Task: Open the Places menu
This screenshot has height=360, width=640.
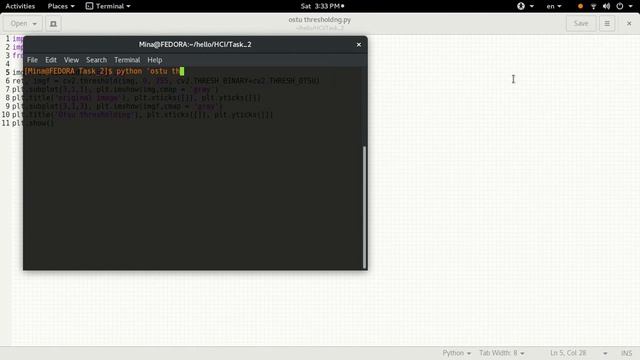Action: click(61, 6)
